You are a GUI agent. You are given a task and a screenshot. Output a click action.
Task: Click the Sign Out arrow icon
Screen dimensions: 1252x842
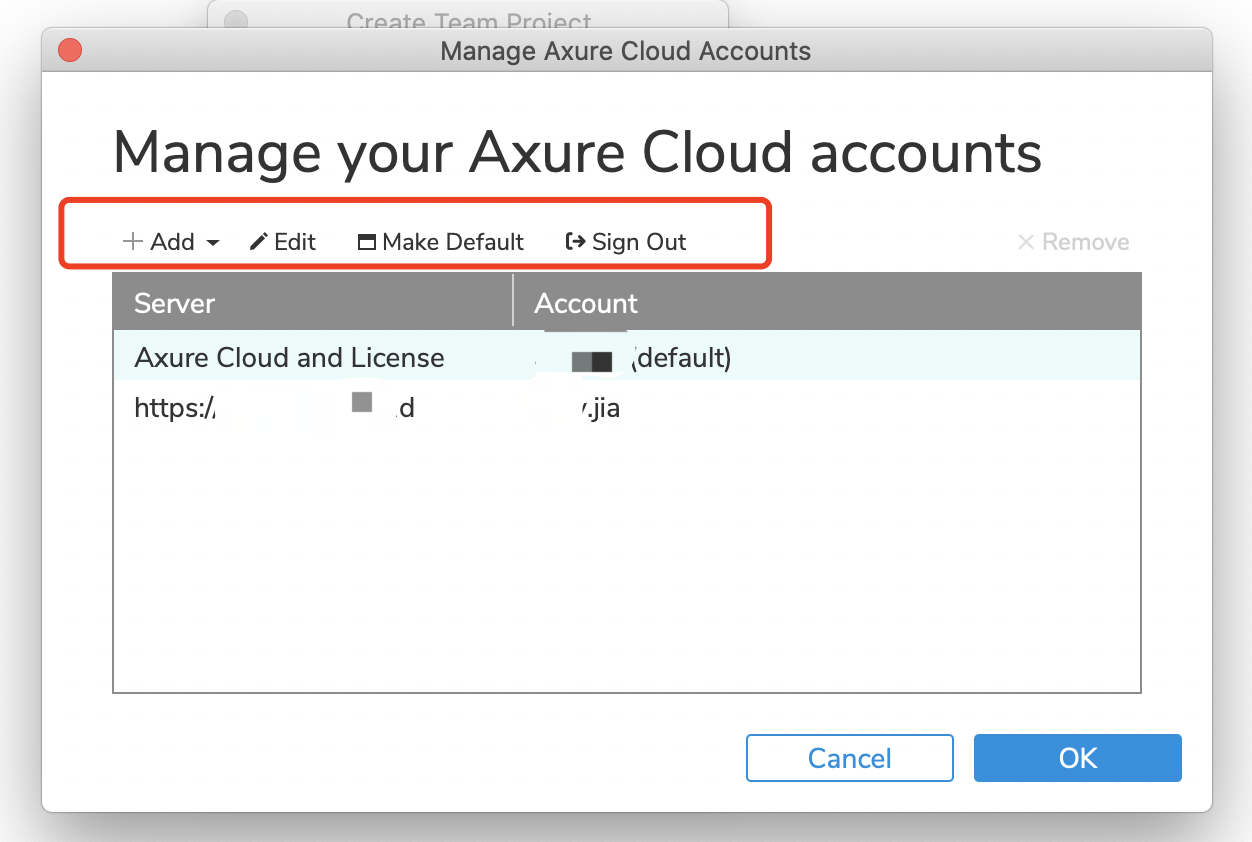click(575, 242)
